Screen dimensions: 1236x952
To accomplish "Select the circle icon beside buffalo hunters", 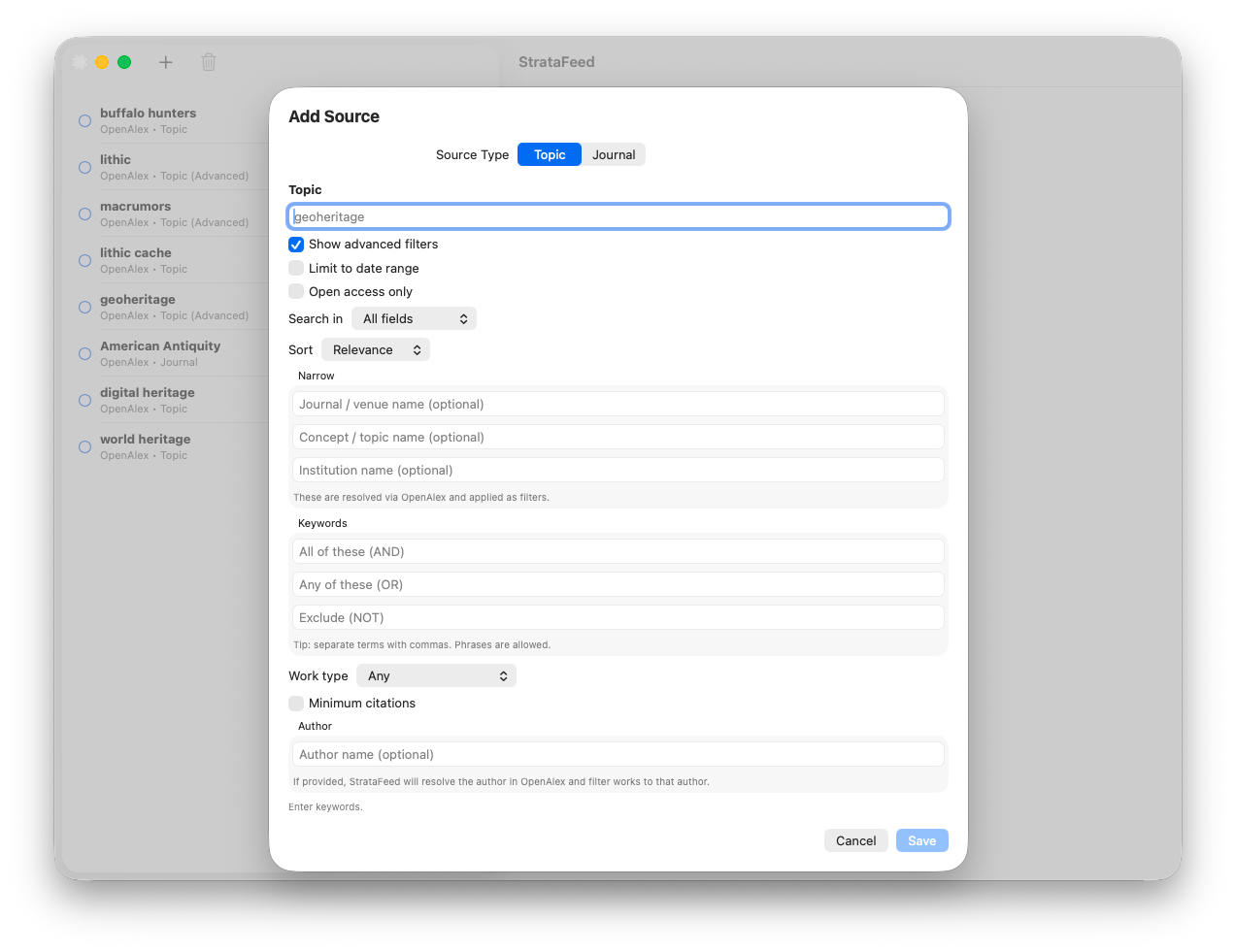I will (84, 120).
